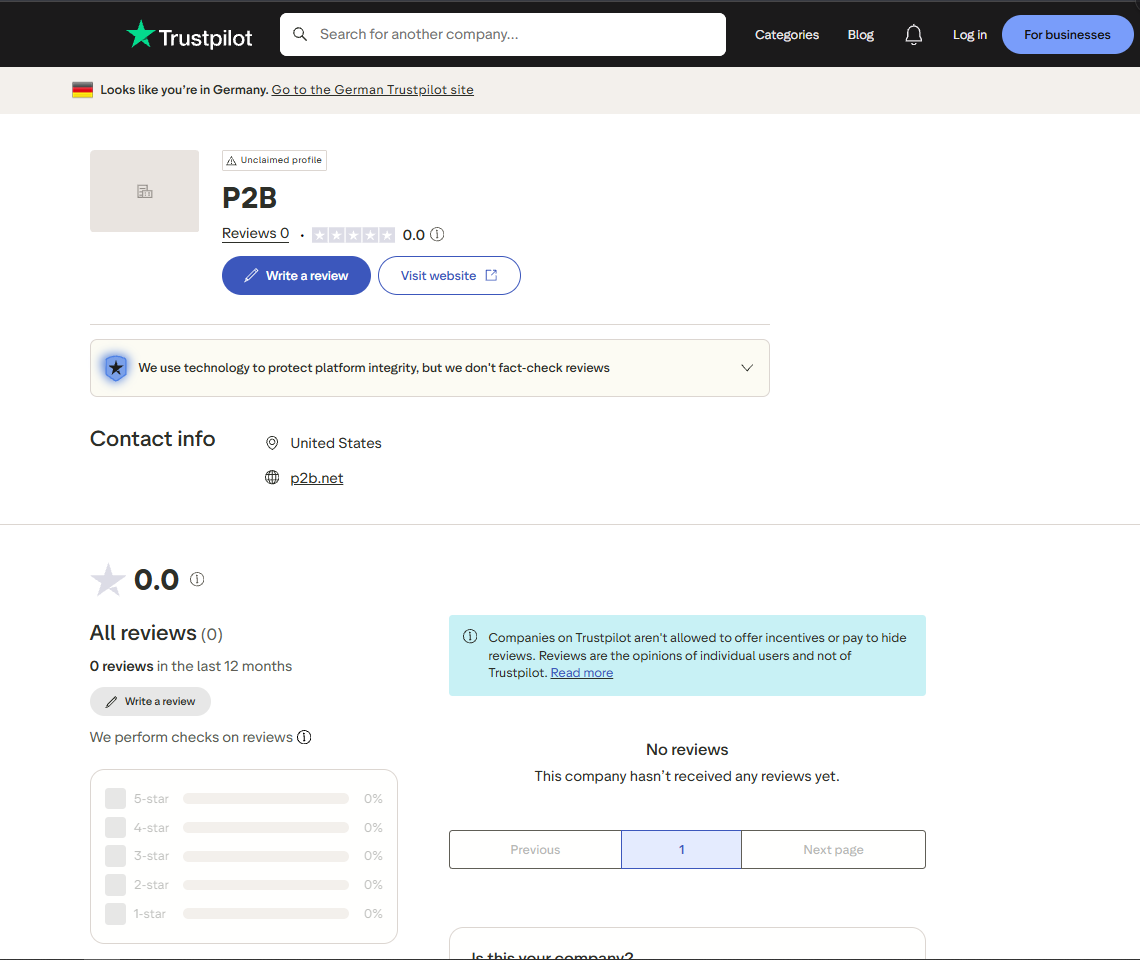Screen dimensions: 1140x960
Task: Click the 'No reviews' heading
Action: coord(687,749)
